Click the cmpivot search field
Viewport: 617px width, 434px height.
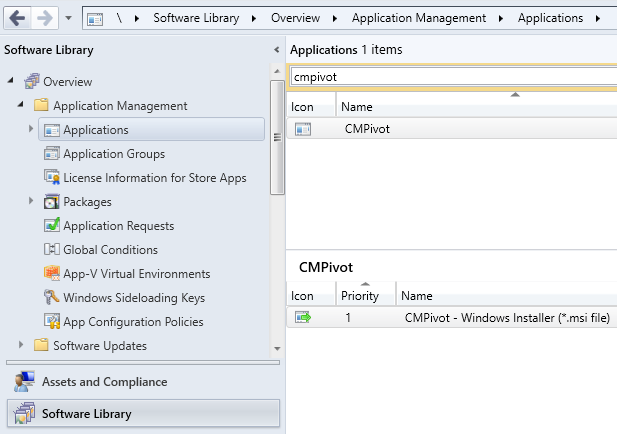pyautogui.click(x=450, y=77)
